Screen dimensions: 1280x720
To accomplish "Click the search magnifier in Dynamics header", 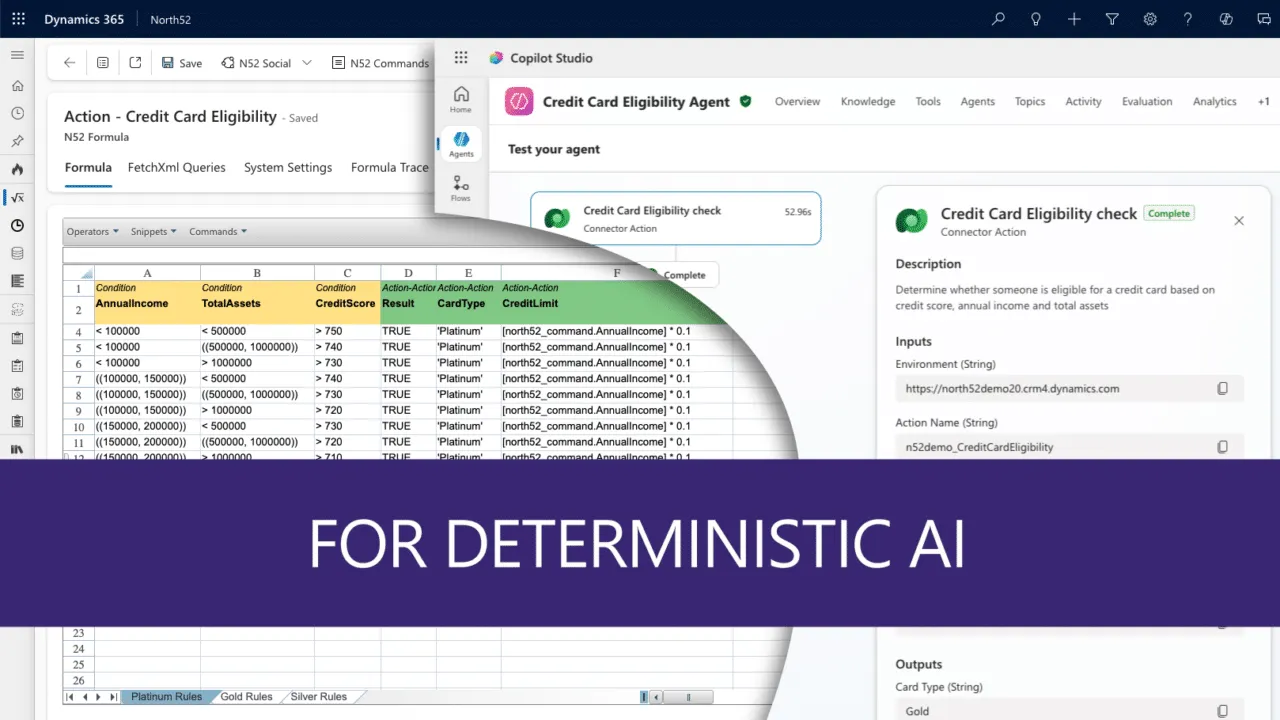I will [998, 19].
